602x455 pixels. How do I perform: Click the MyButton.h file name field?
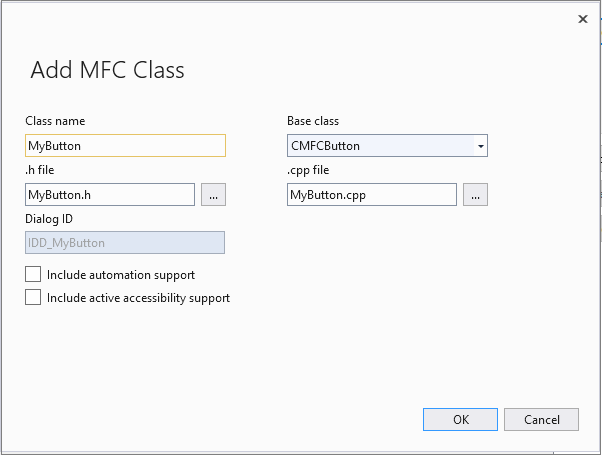[110, 195]
